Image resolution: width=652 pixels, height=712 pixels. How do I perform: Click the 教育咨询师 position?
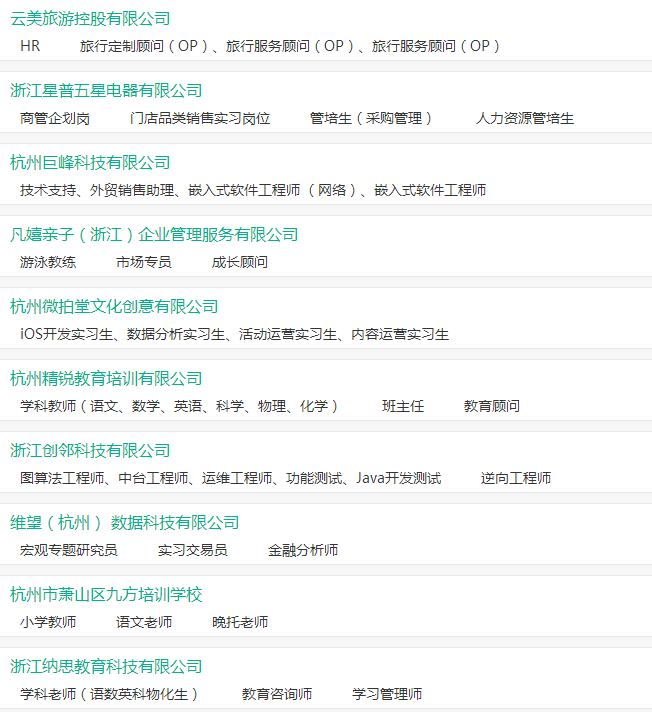(x=277, y=694)
